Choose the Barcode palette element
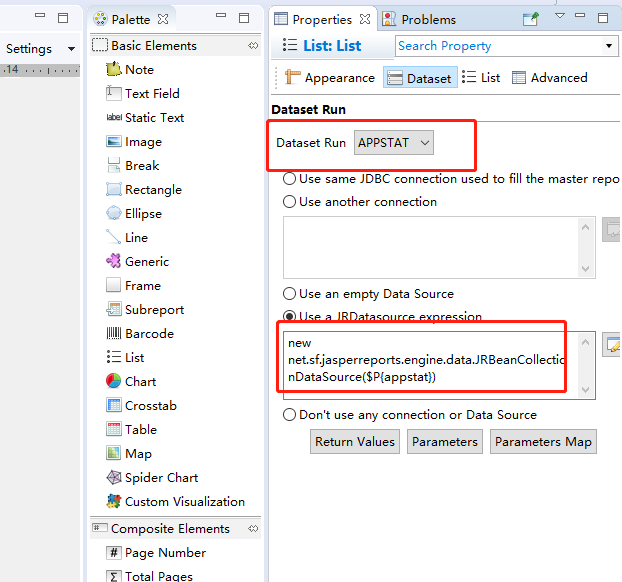 point(140,334)
